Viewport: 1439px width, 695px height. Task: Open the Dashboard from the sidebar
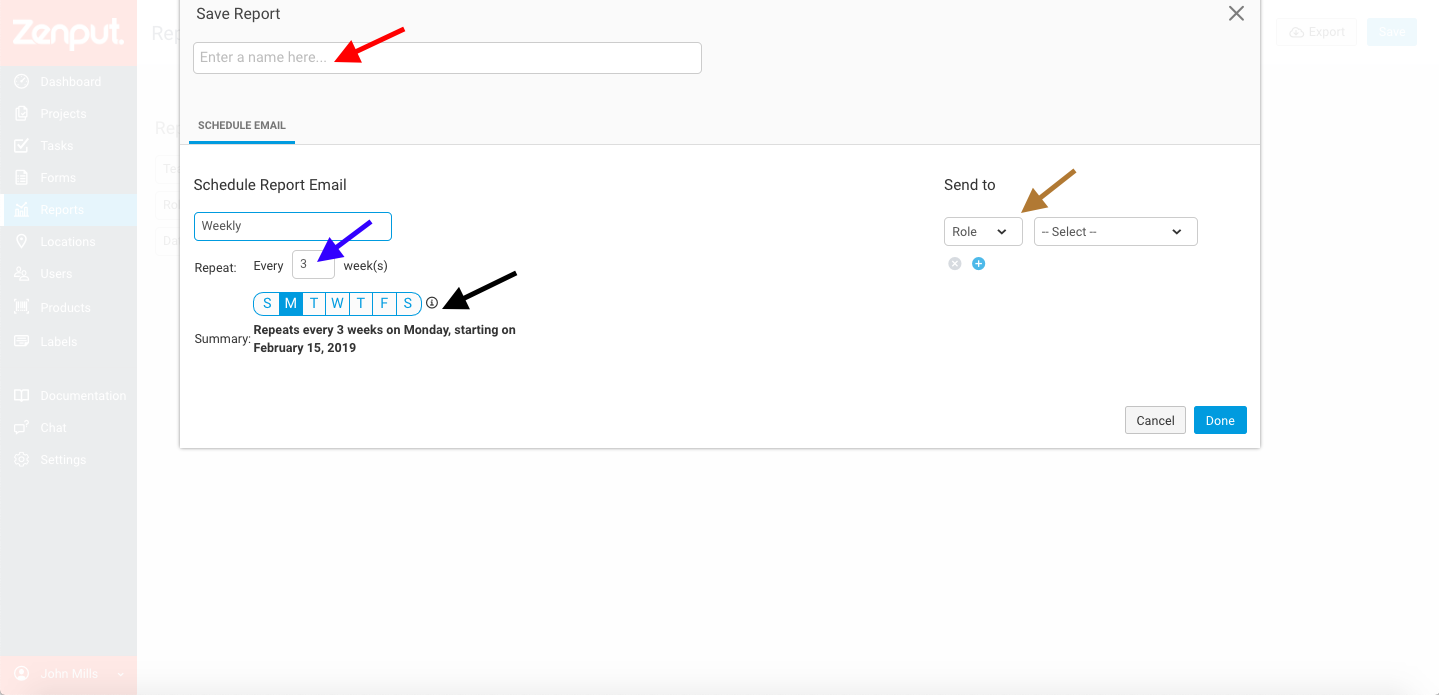[70, 81]
